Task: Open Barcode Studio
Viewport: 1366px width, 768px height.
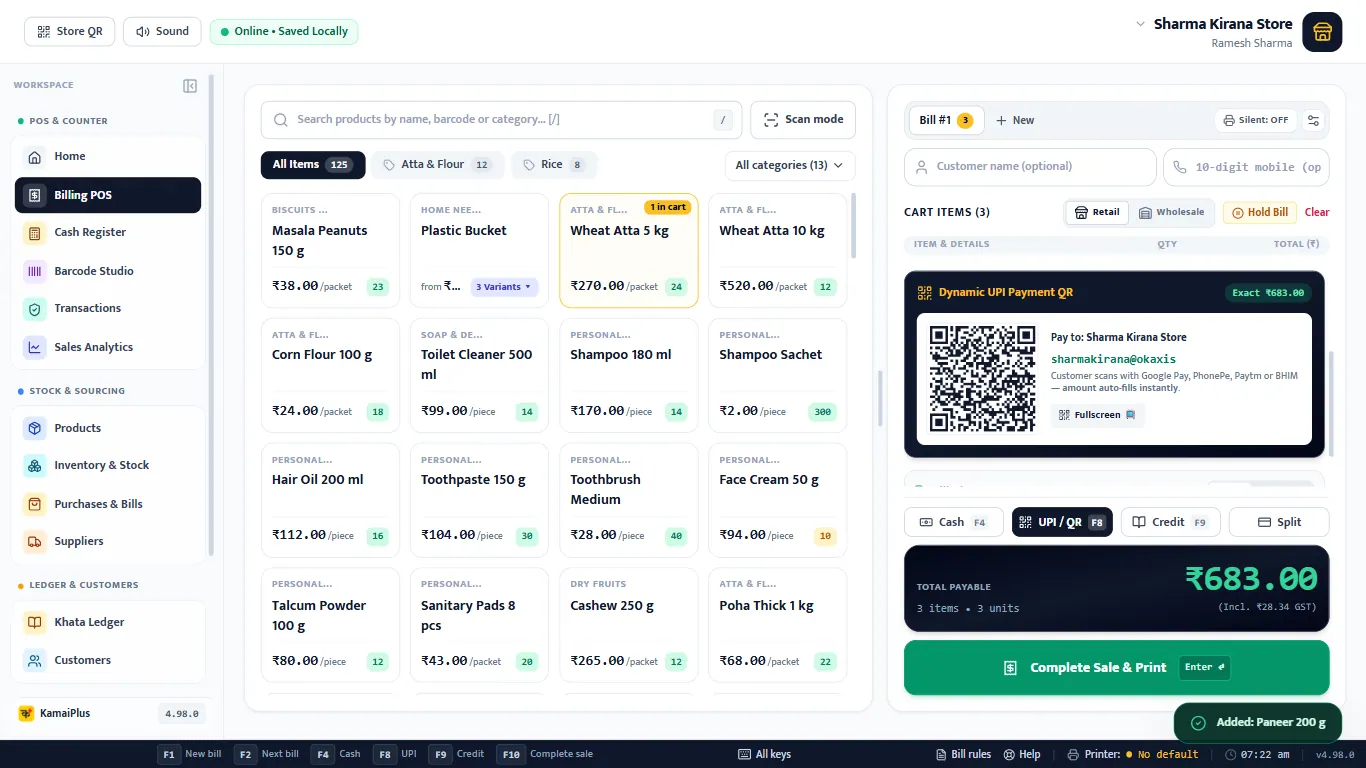Action: point(108,271)
